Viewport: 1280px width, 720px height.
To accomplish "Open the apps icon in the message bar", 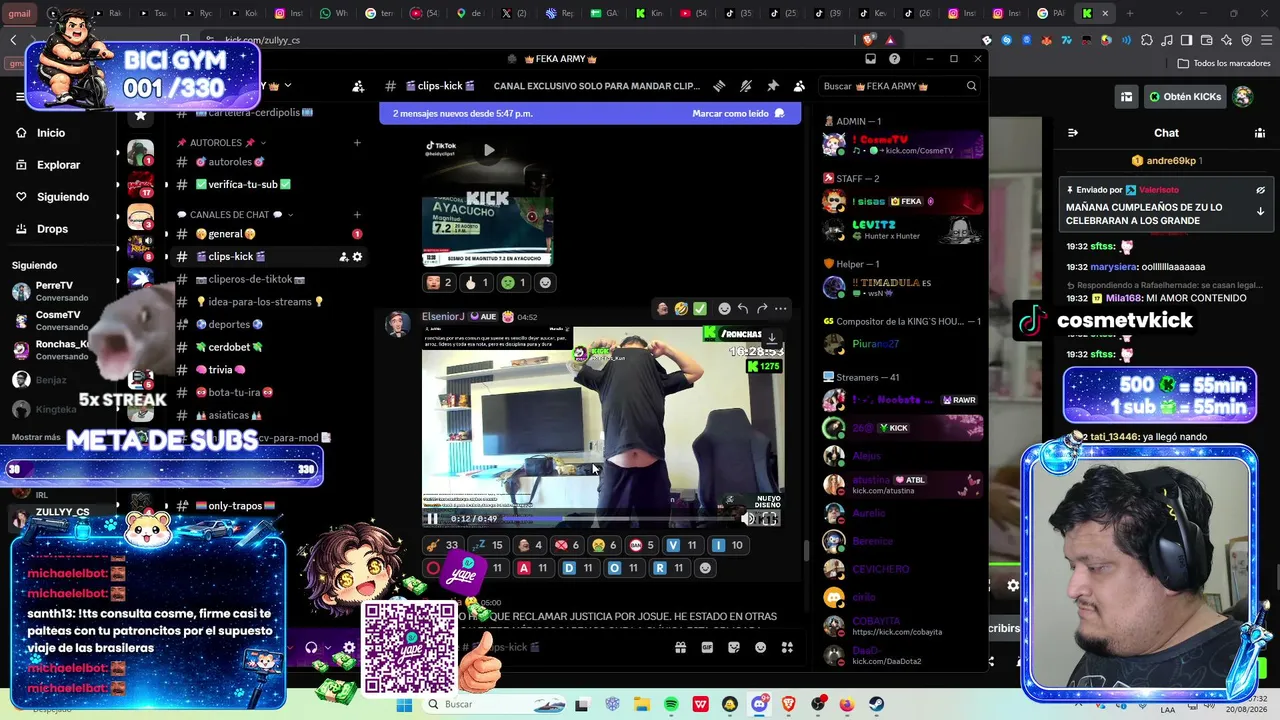I will 787,648.
